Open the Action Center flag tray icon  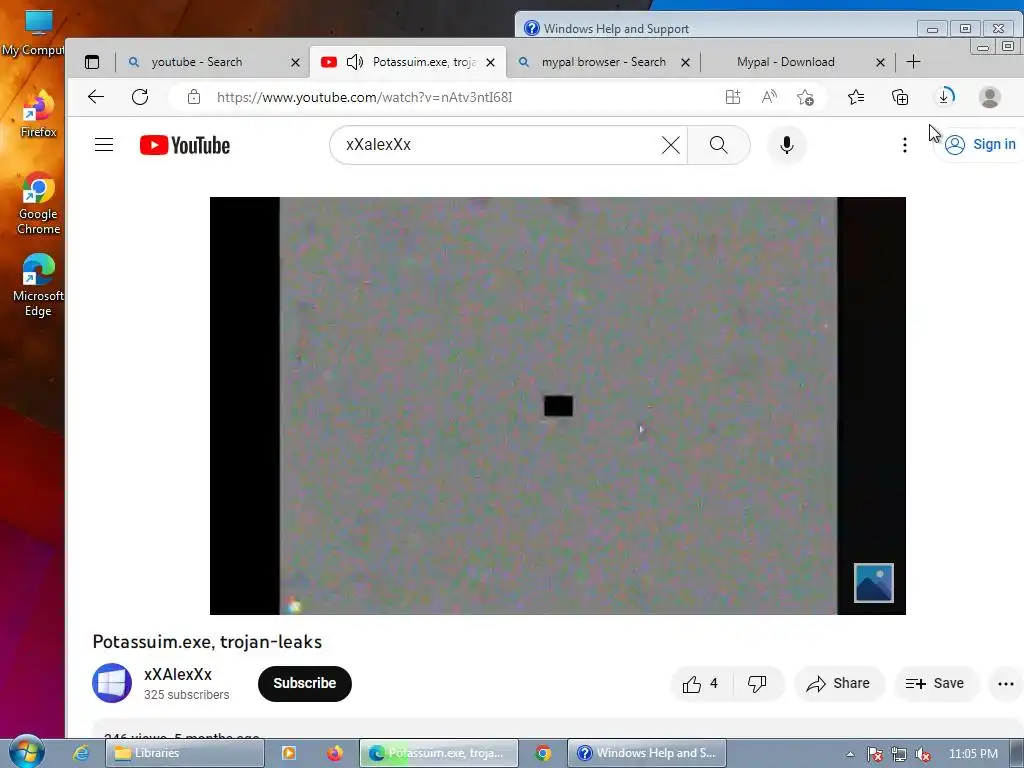[x=875, y=754]
